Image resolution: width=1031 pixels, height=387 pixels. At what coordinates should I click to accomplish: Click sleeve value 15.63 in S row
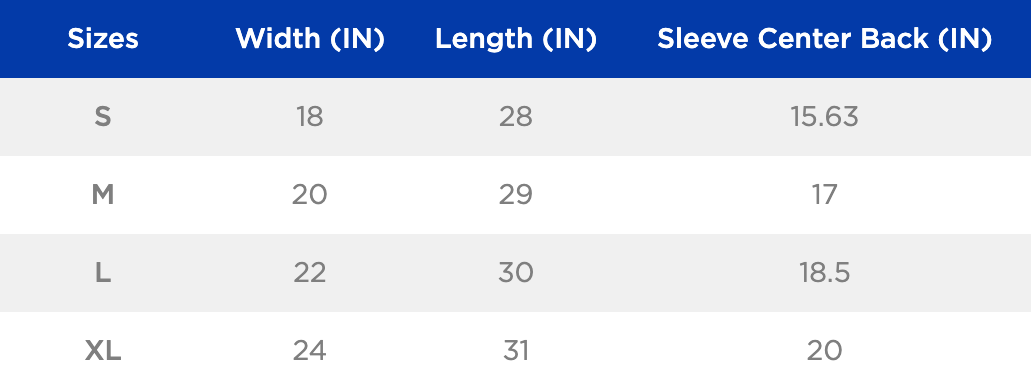point(825,117)
